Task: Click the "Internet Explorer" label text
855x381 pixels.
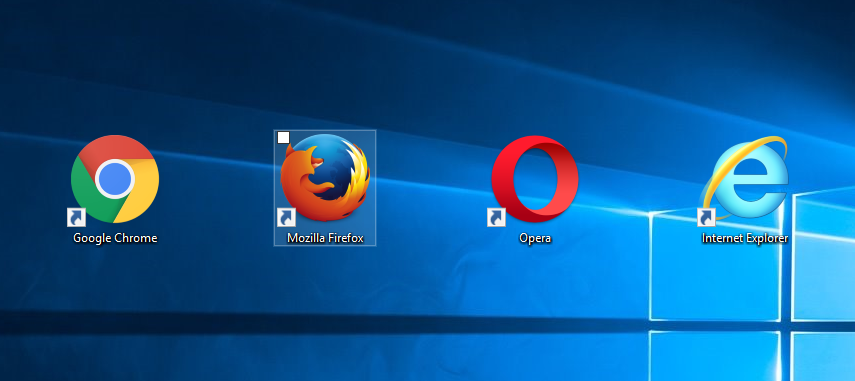Action: (745, 238)
